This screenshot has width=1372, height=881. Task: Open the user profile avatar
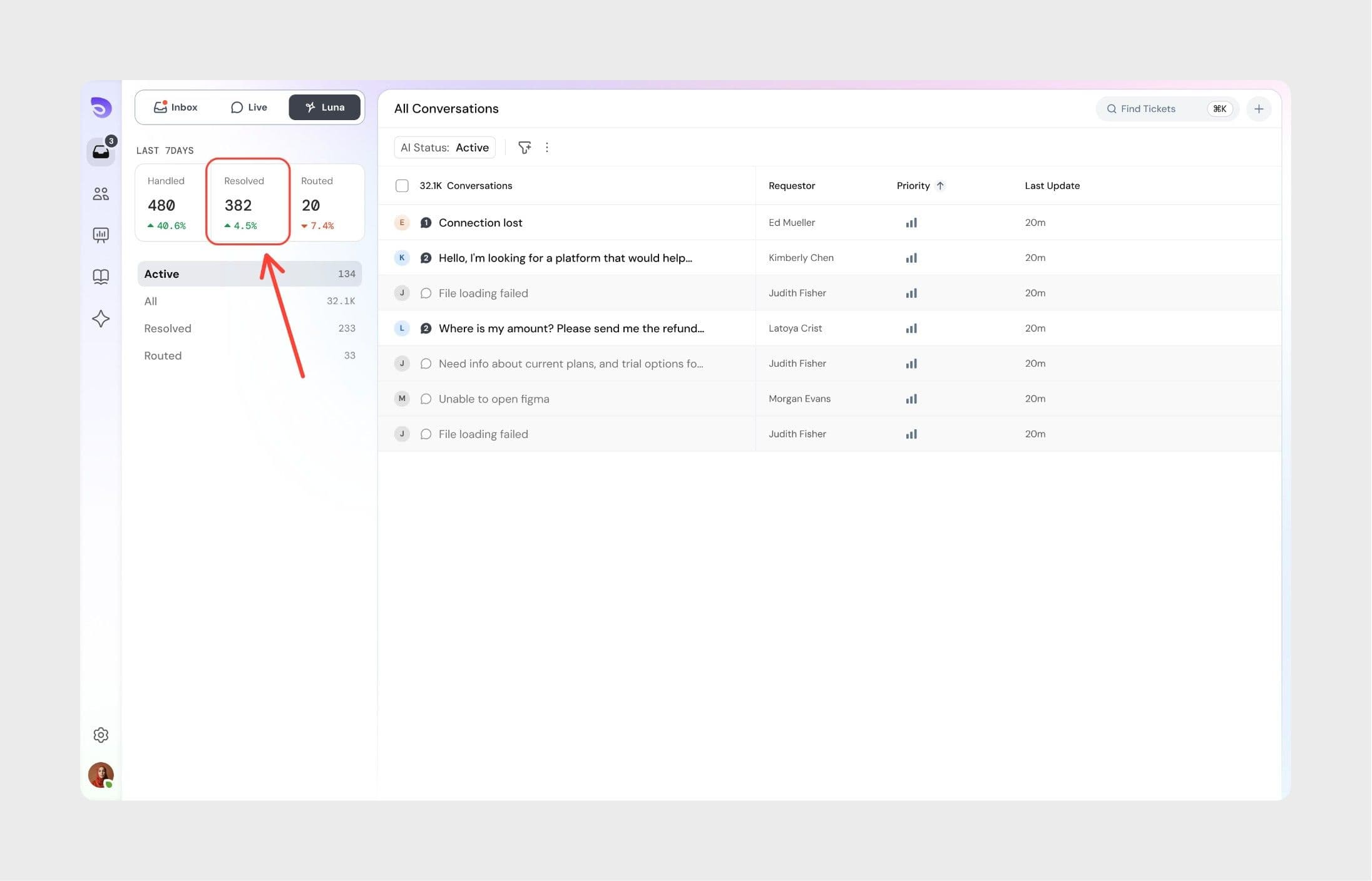point(101,775)
